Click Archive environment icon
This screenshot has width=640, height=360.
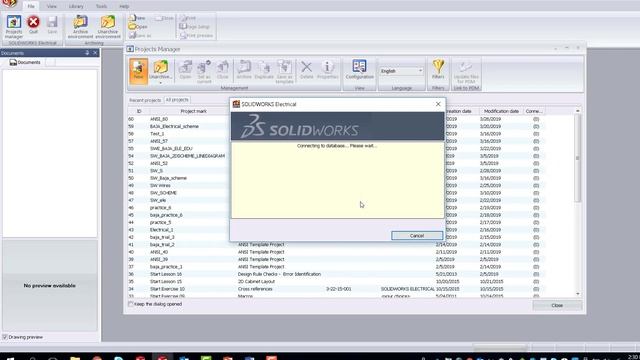coord(80,27)
